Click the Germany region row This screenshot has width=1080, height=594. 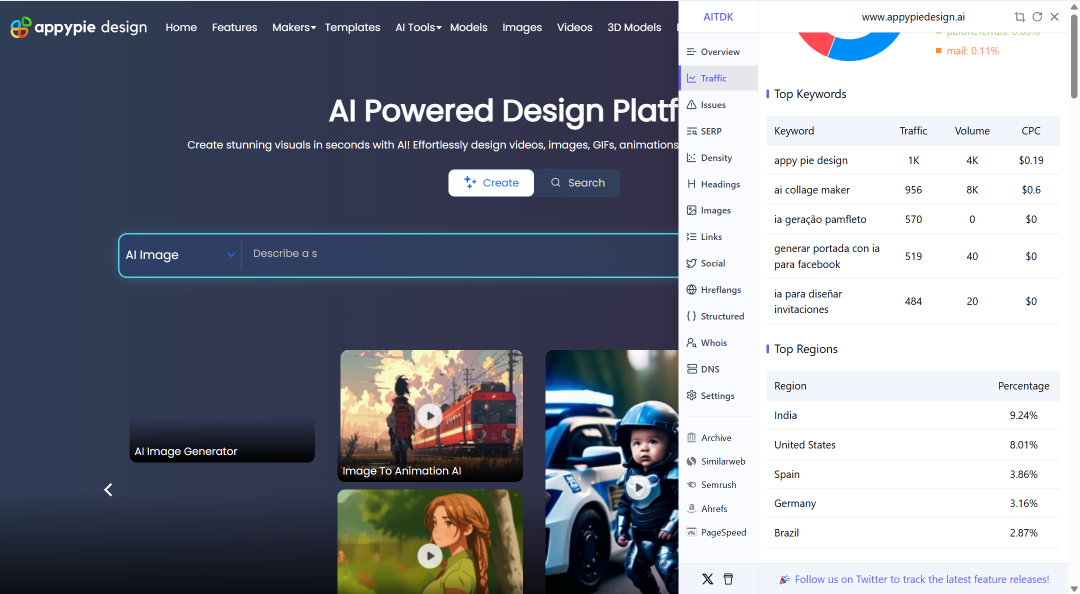(x=913, y=504)
